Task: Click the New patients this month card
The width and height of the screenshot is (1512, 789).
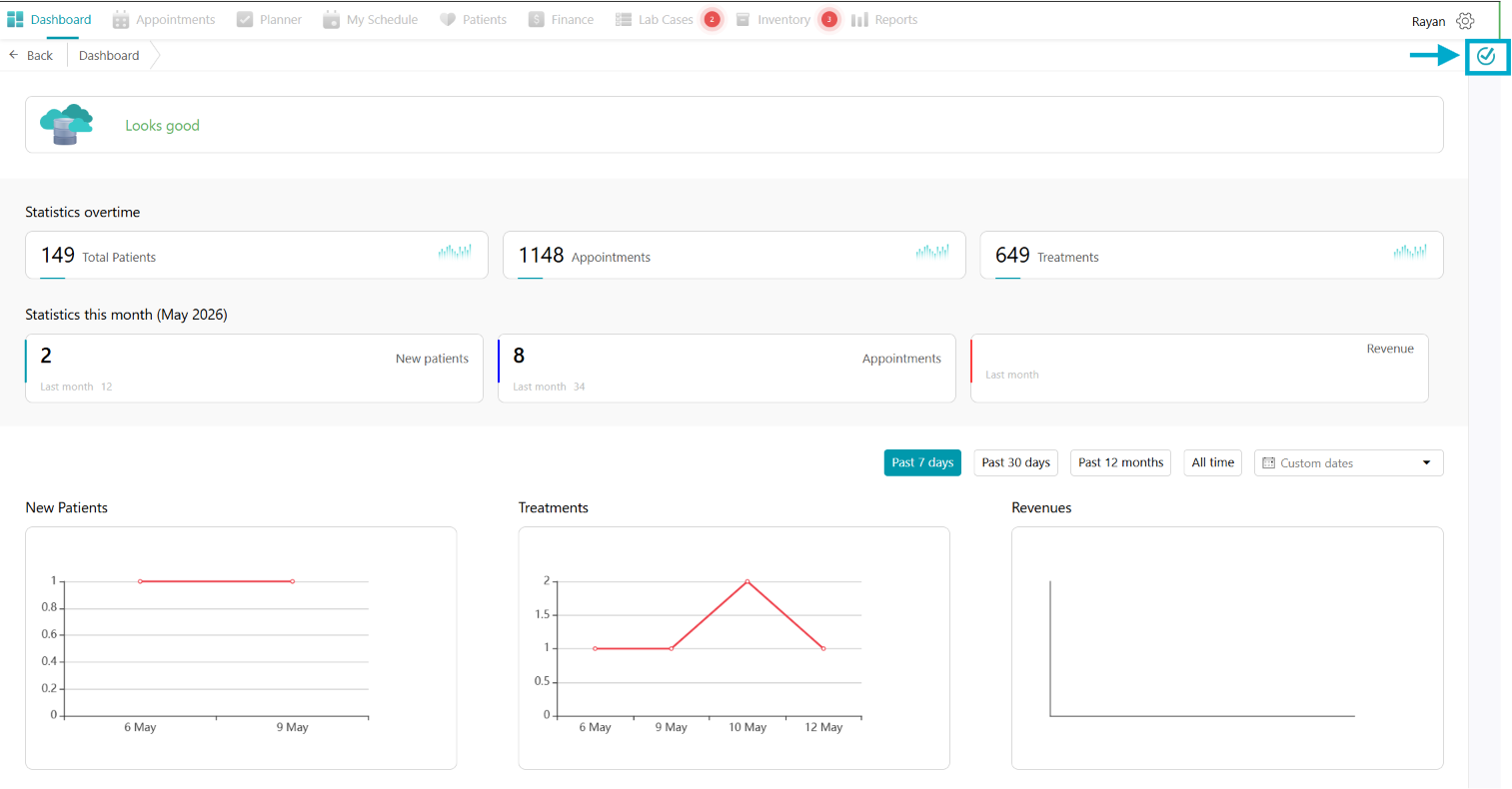Action: [x=254, y=369]
